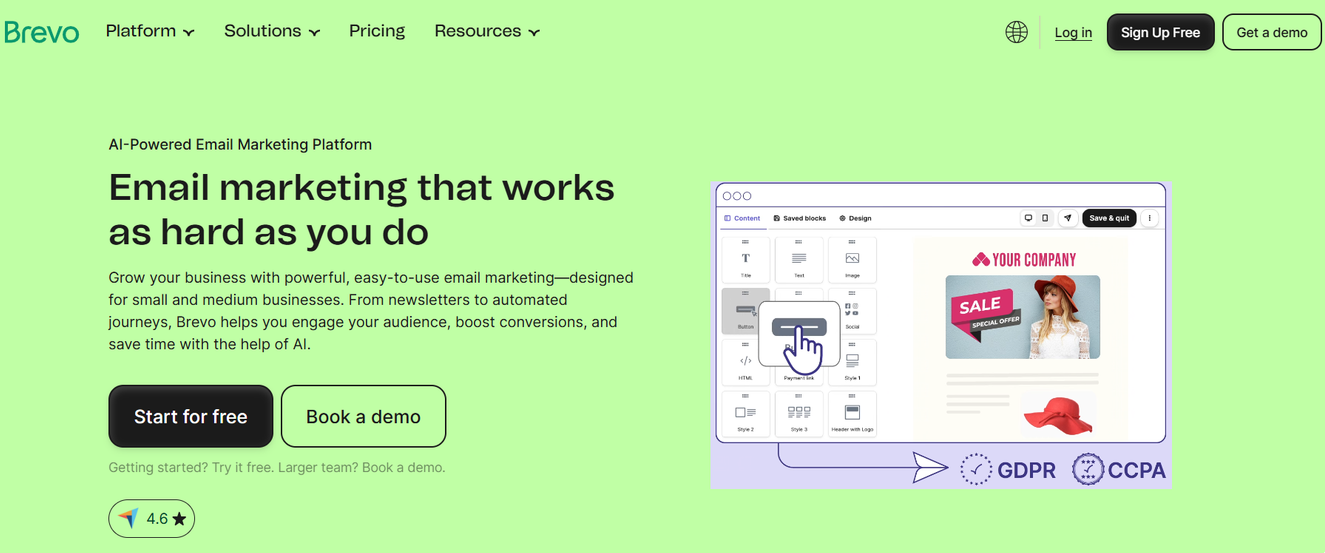Click the GDPR compliance badge
Screen dimensions: 1325x553
[1008, 469]
